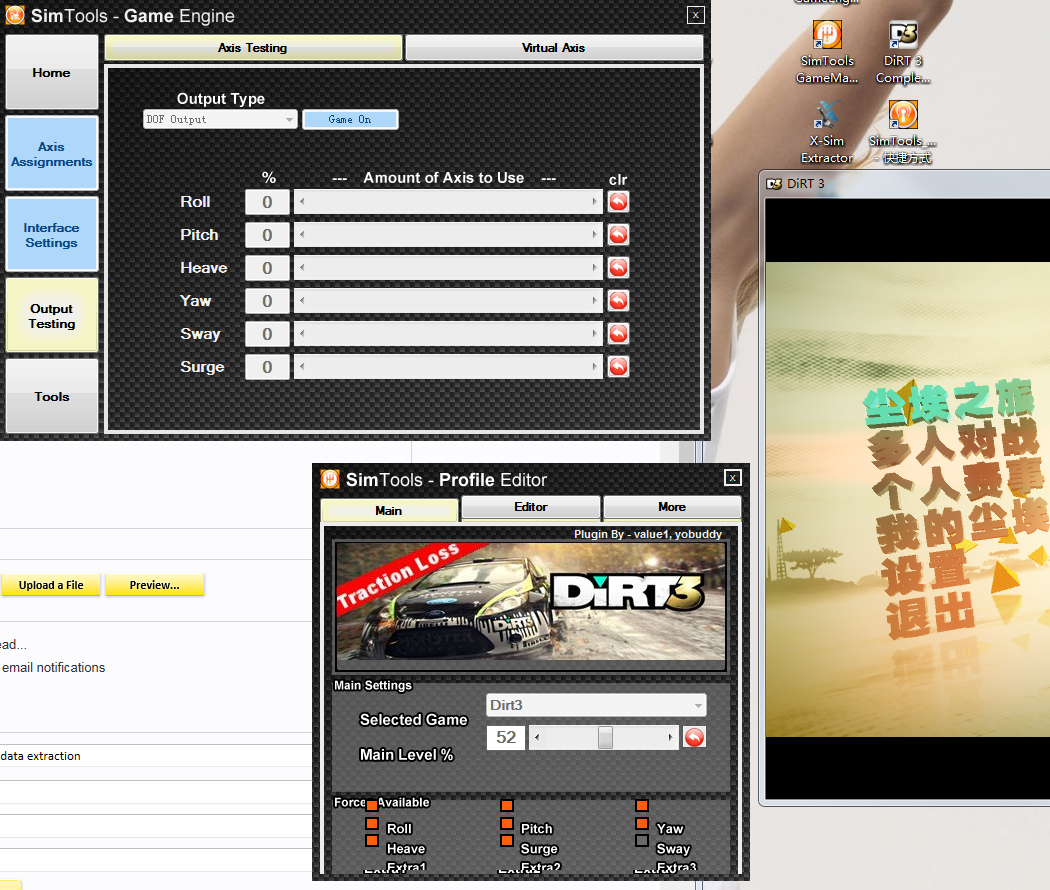
Task: Increase Main Level % with the right arrow
Action: point(670,737)
